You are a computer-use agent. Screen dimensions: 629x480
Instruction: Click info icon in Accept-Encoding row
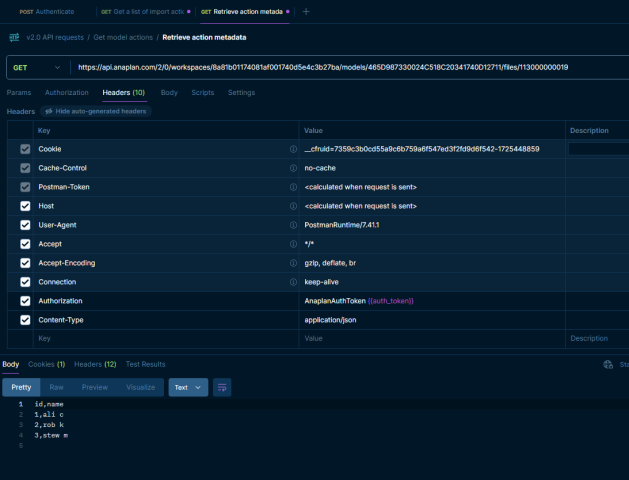293,263
